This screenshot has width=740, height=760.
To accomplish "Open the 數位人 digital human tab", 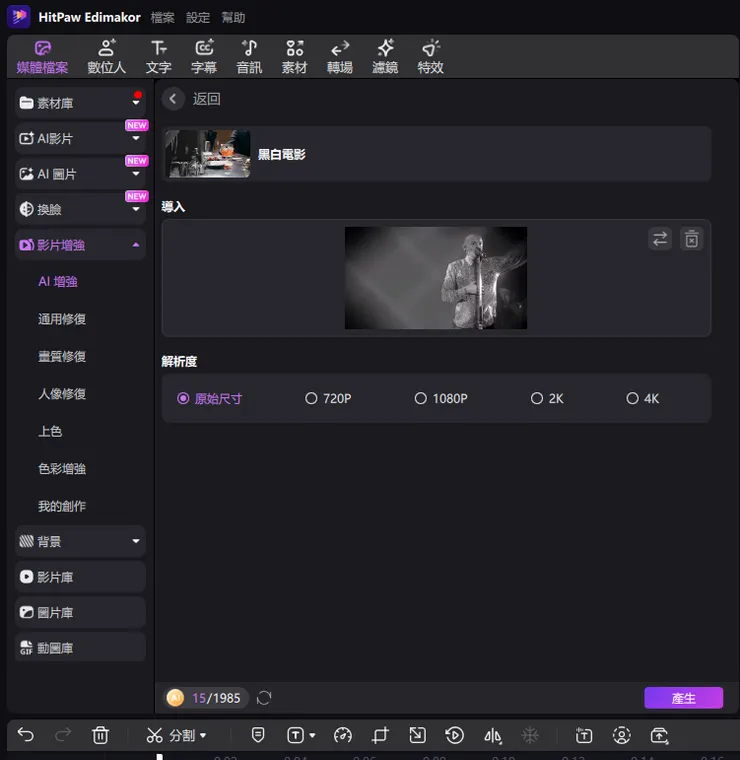I will [x=107, y=57].
